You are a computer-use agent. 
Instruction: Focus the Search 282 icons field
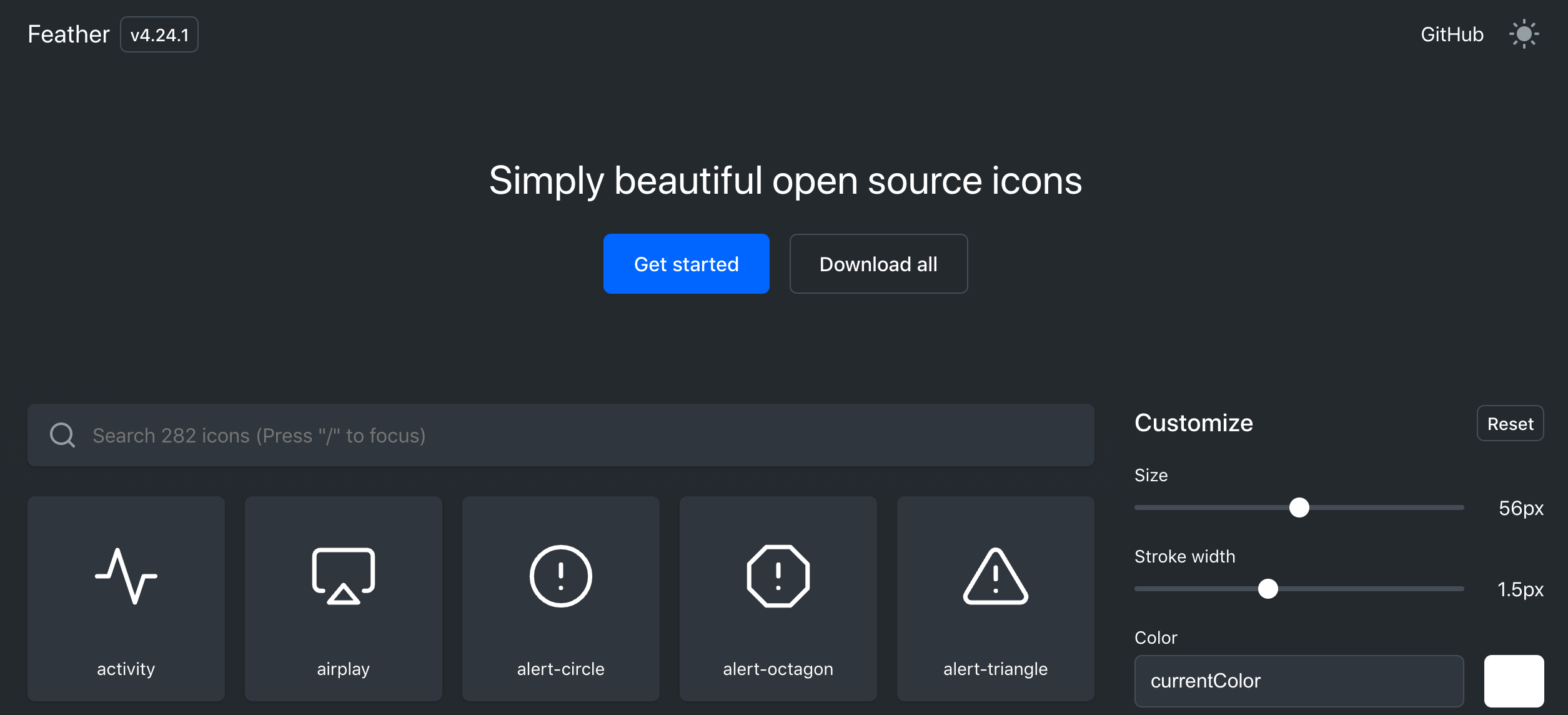pos(562,435)
